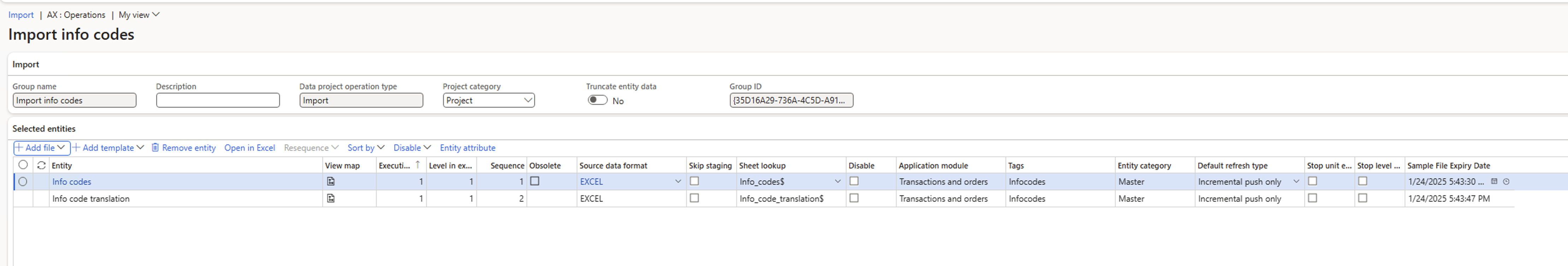Select the Info code translation entity cell
Viewport: 1568px width, 266px height.
tap(185, 198)
